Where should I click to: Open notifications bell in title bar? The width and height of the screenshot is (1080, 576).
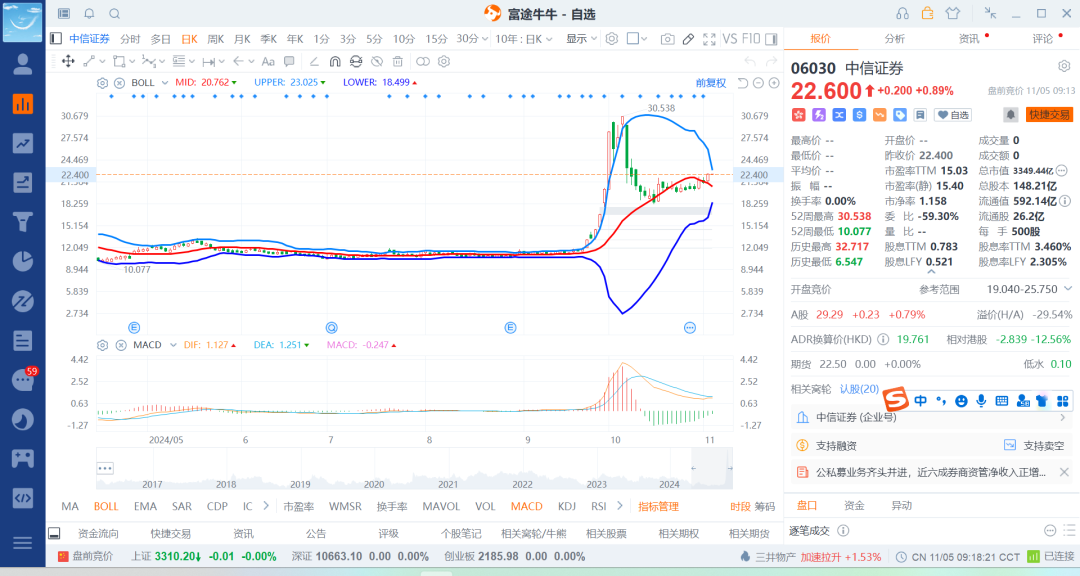(x=90, y=14)
